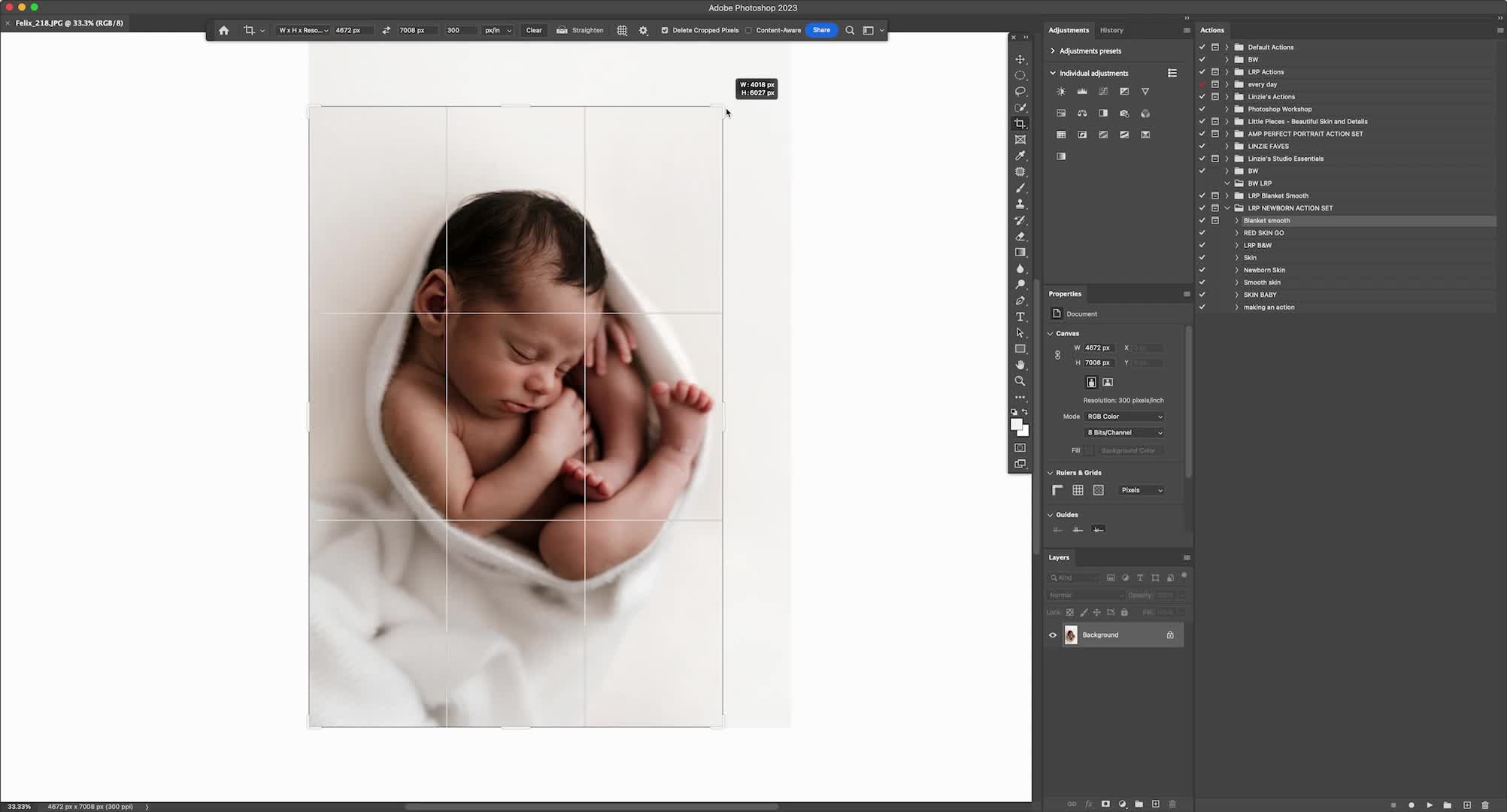The image size is (1507, 812).
Task: Switch to the History tab
Action: pyautogui.click(x=1111, y=30)
